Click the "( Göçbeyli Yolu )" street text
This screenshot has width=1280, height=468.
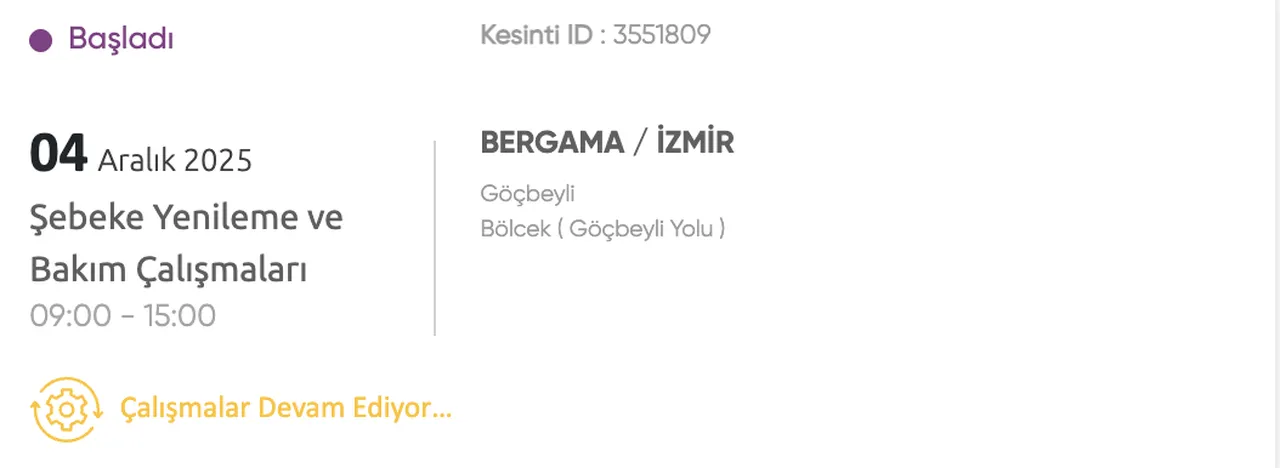pyautogui.click(x=641, y=229)
